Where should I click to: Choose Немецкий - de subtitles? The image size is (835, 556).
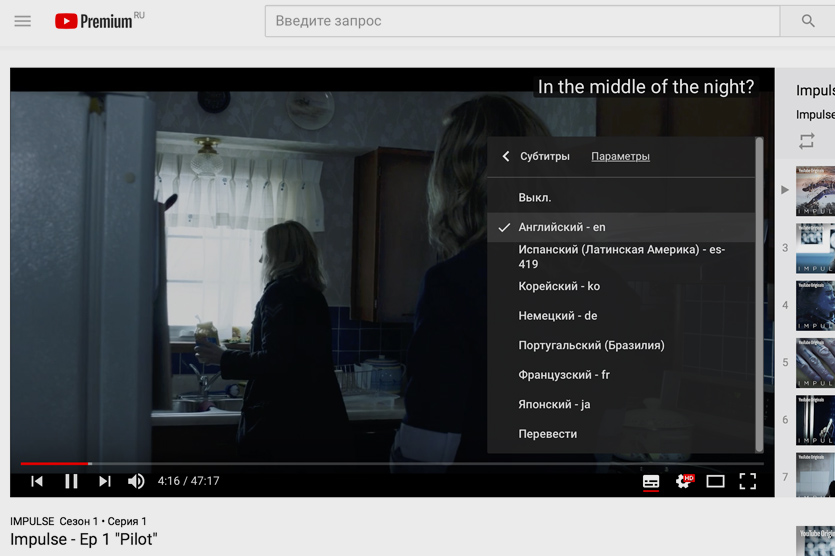(621, 316)
